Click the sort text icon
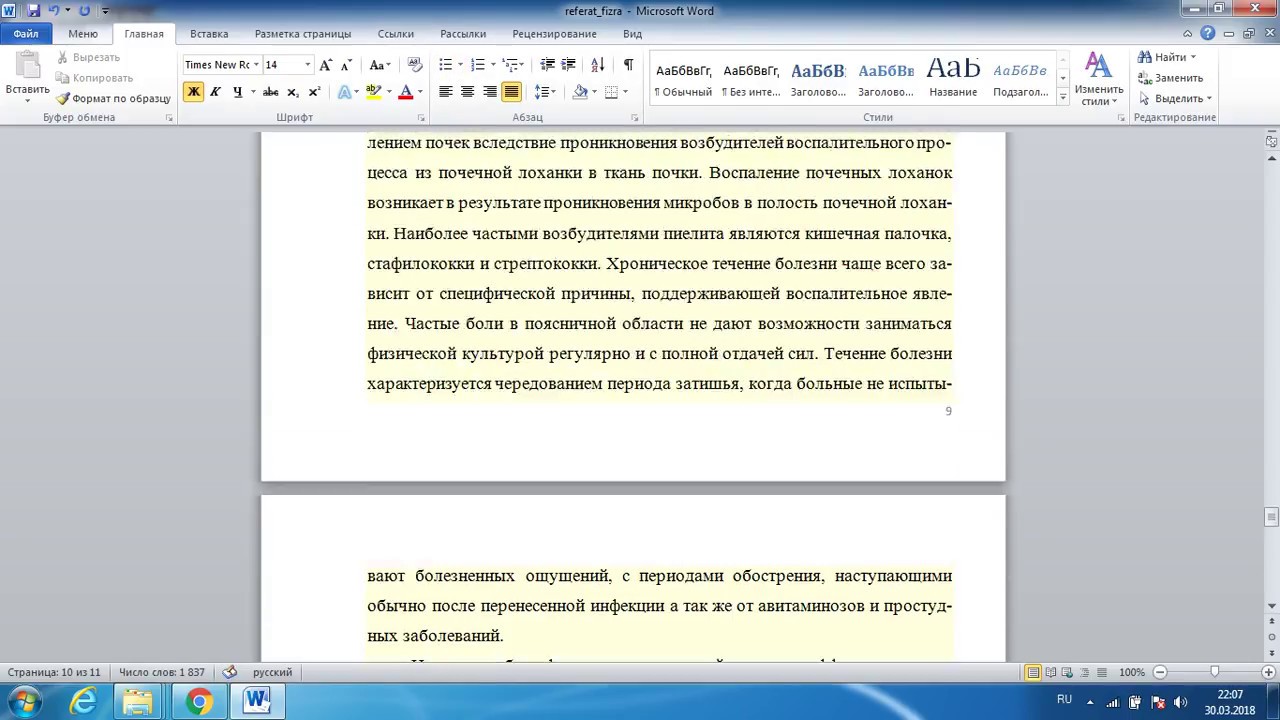The image size is (1280, 720). [598, 65]
